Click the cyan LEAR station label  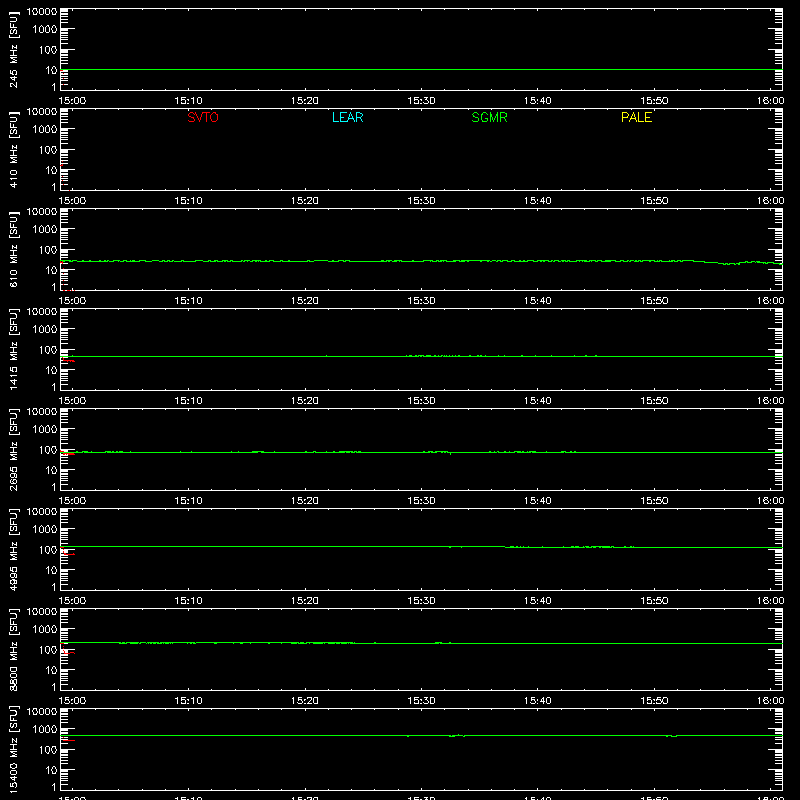(x=347, y=117)
